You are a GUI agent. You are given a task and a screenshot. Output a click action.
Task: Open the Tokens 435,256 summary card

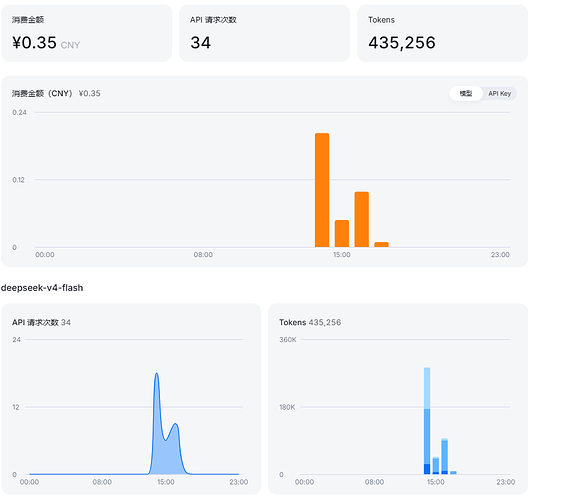pyautogui.click(x=442, y=33)
